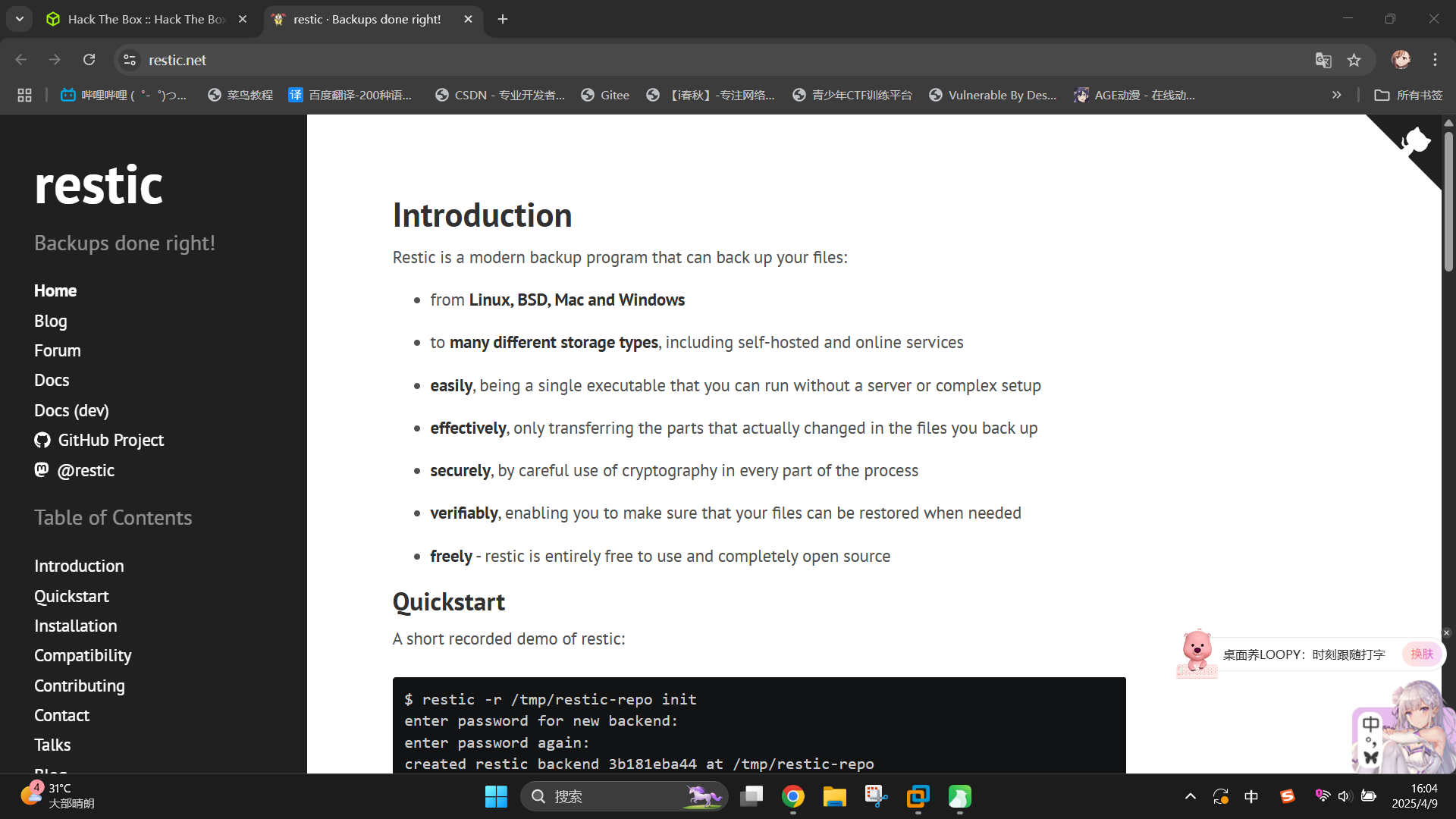Open Docs in sidebar

pos(52,380)
